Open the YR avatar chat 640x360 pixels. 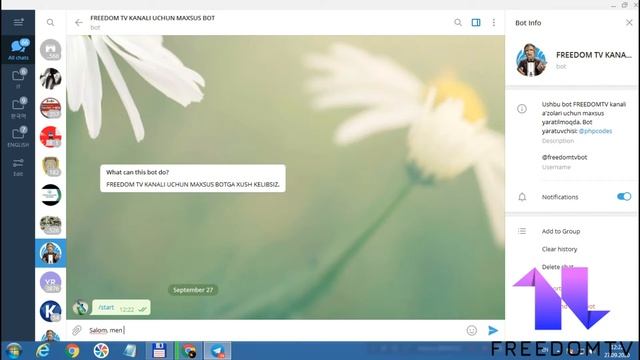(50, 282)
